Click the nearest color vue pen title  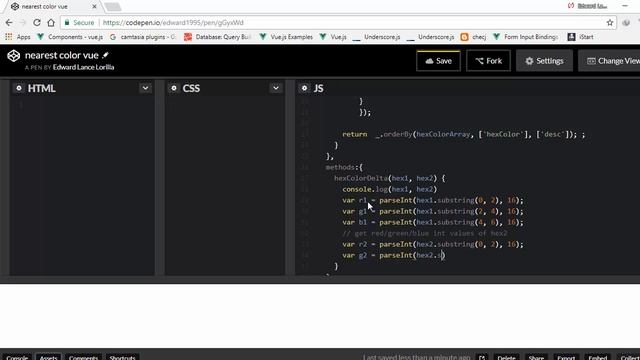(62, 55)
